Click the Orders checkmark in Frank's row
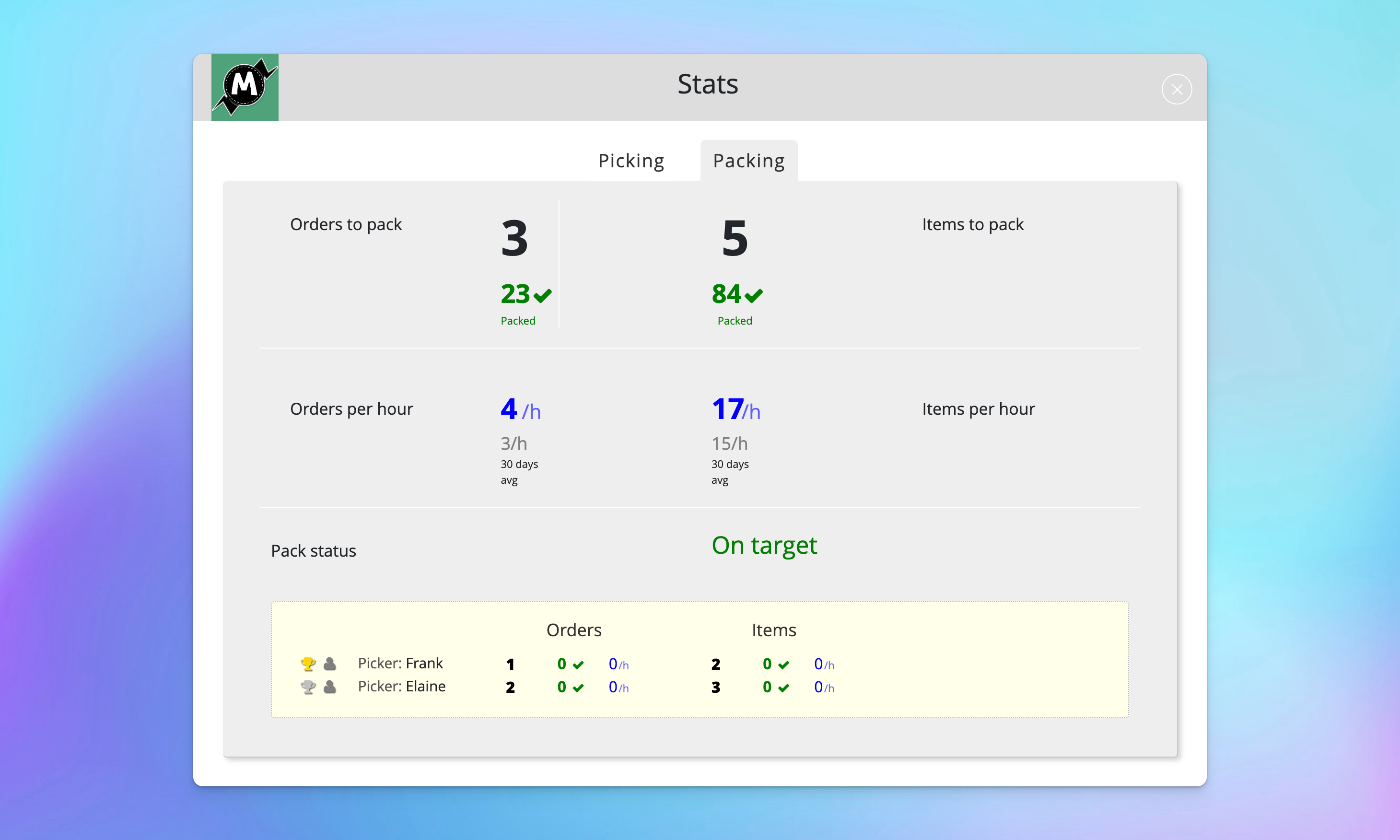Image resolution: width=1400 pixels, height=840 pixels. [x=578, y=665]
